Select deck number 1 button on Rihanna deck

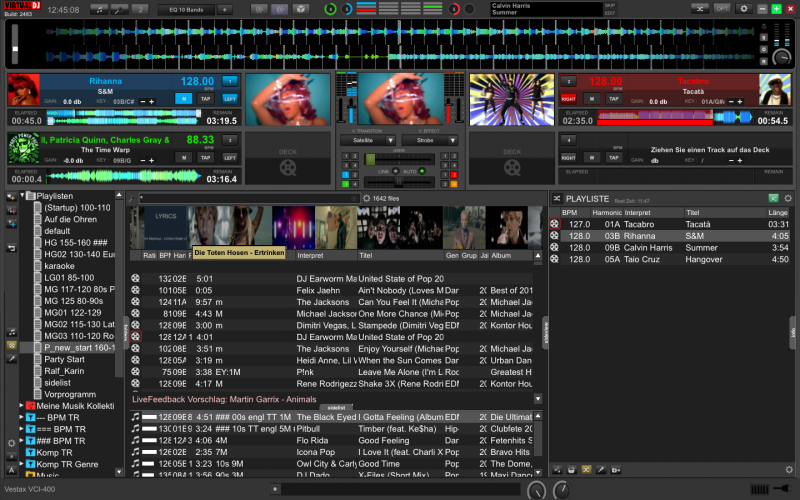(230, 81)
